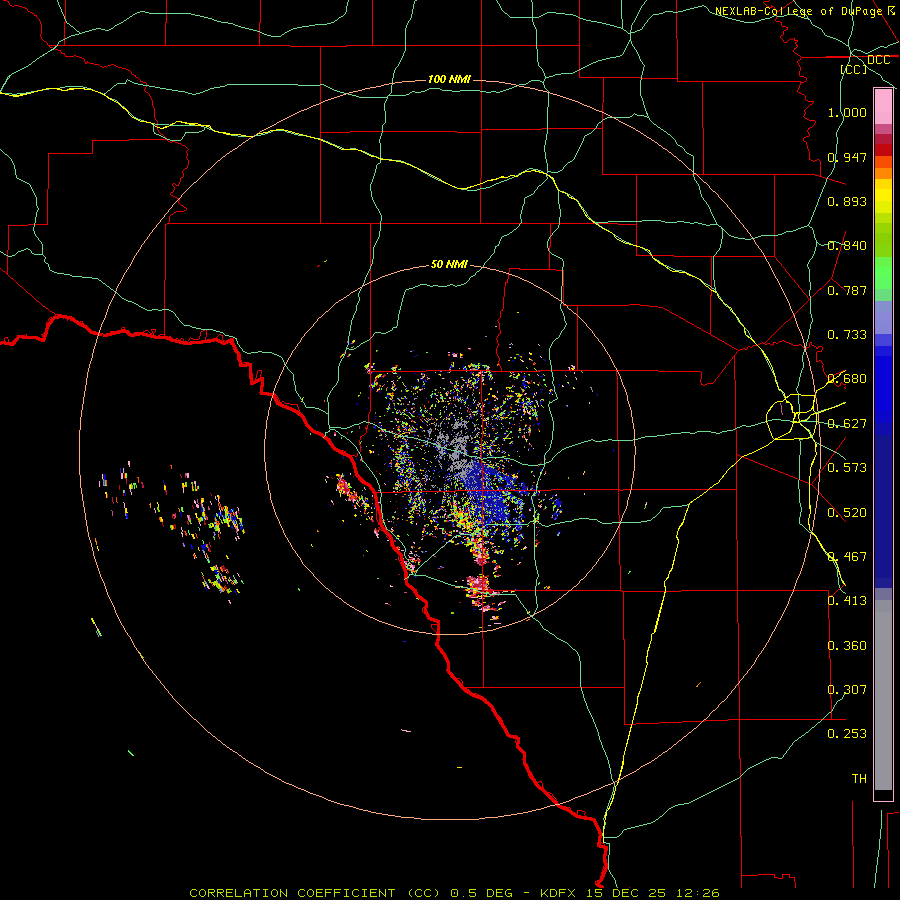
Task: Click the TH threshold label on legend
Action: point(859,779)
